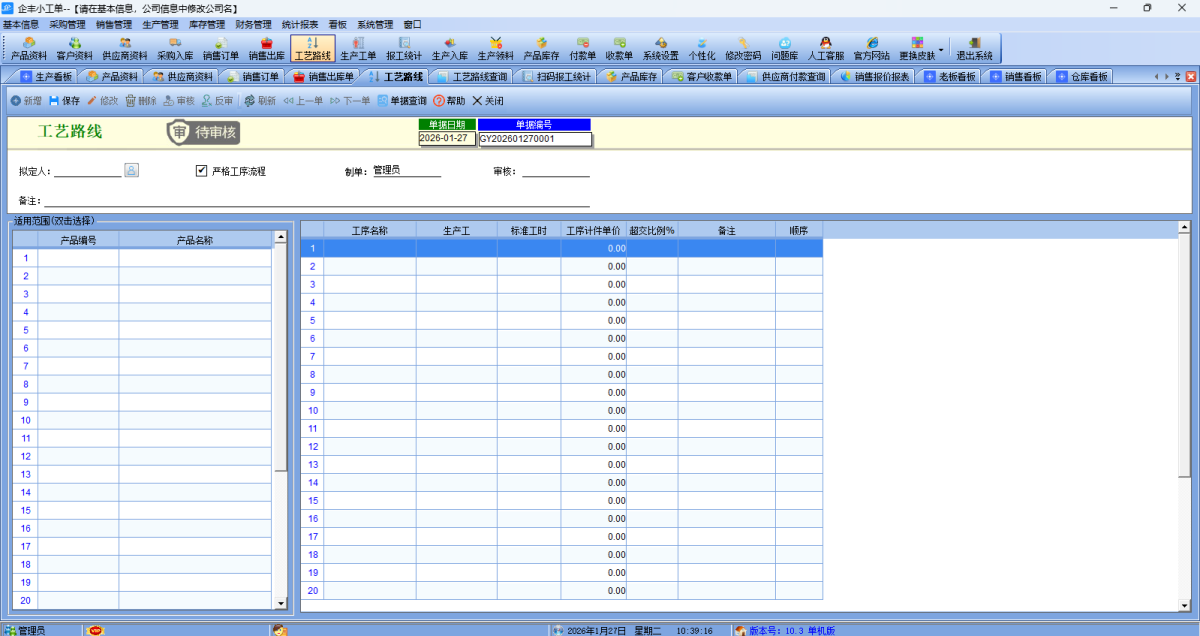Screen dimensions: 1200x636
Task: Open the 财务管理 menu
Action: (x=253, y=24)
